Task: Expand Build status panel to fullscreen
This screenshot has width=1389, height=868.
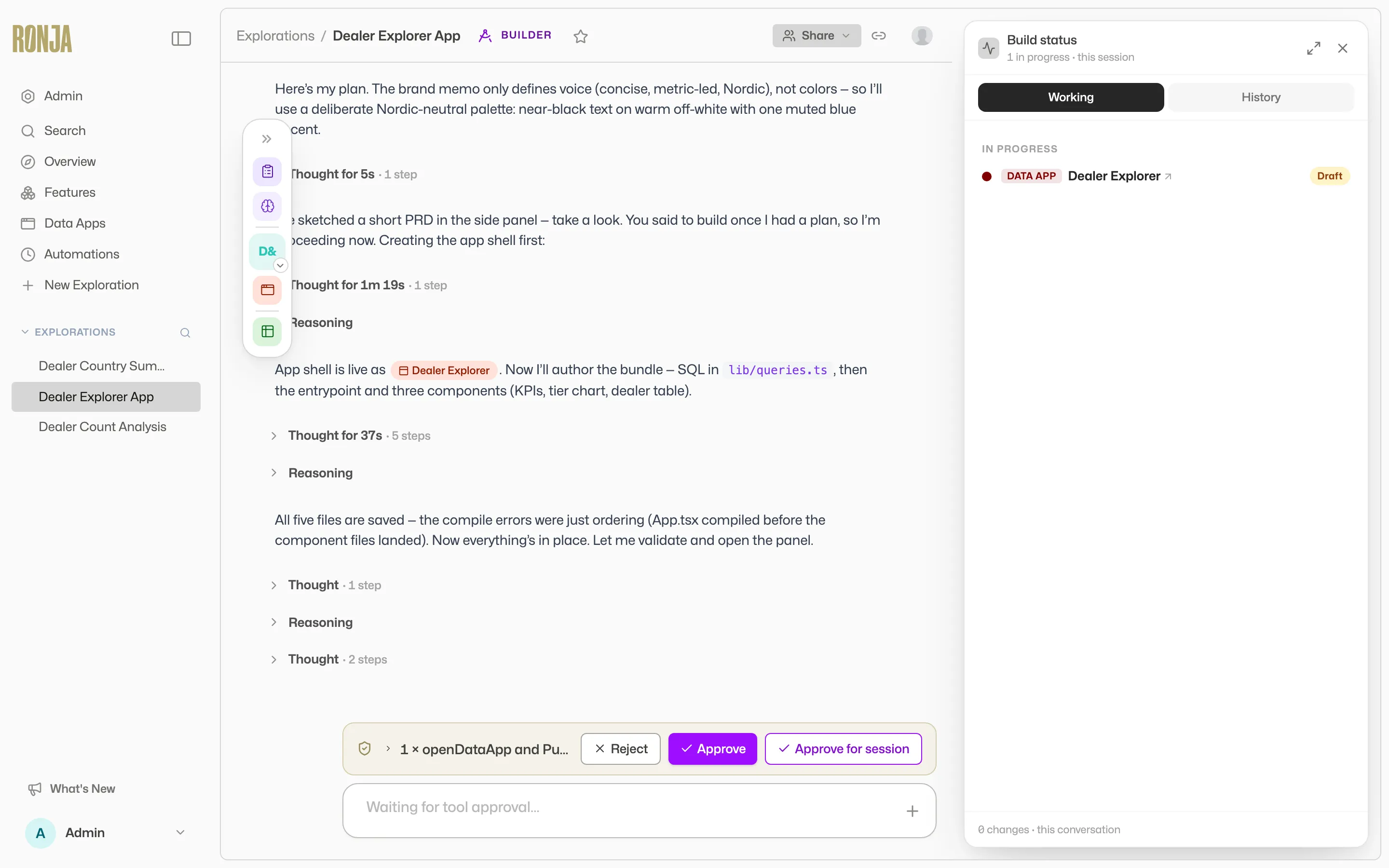Action: (x=1313, y=48)
